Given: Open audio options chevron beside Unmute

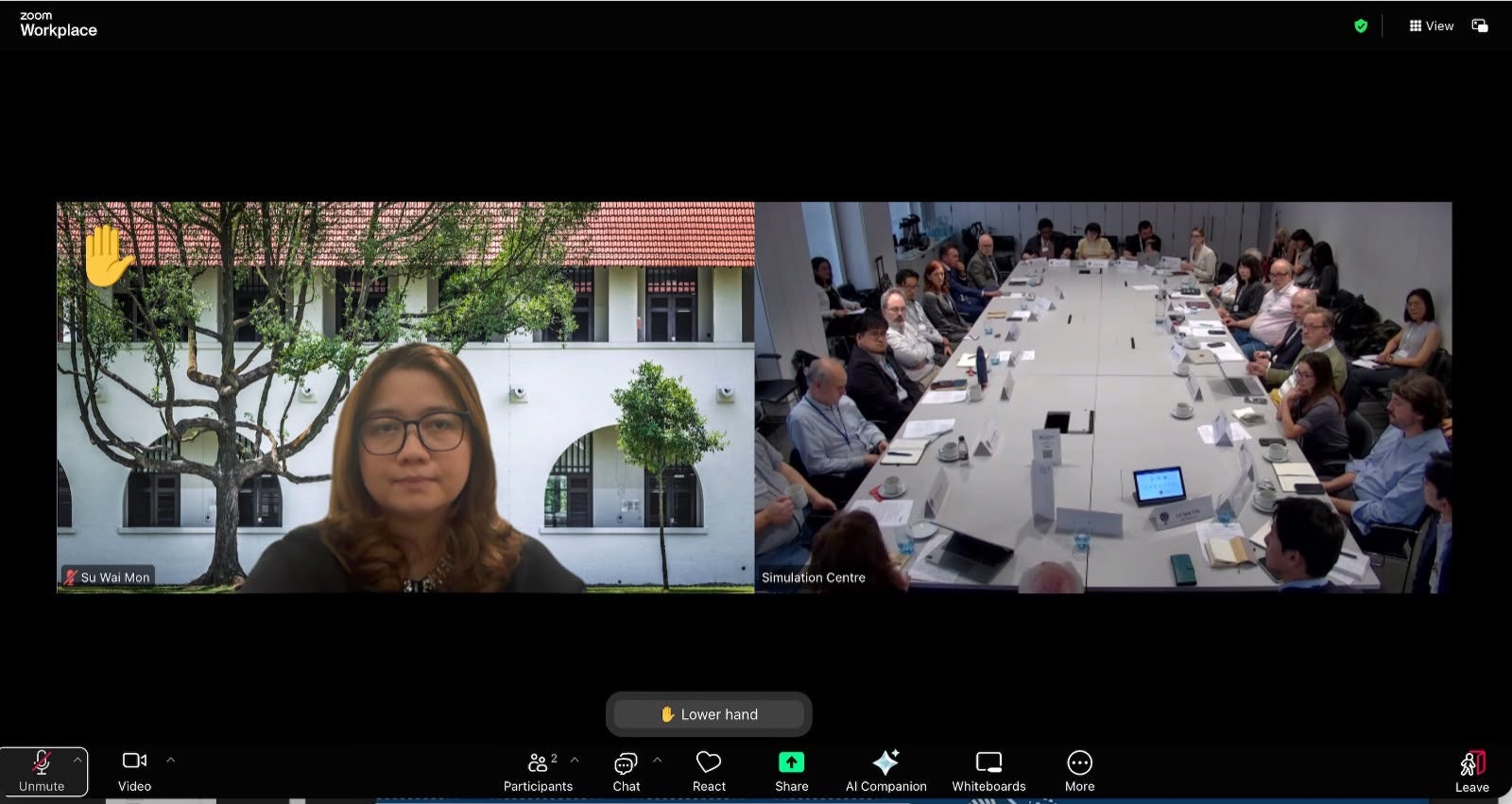Looking at the screenshot, I should click(x=77, y=759).
